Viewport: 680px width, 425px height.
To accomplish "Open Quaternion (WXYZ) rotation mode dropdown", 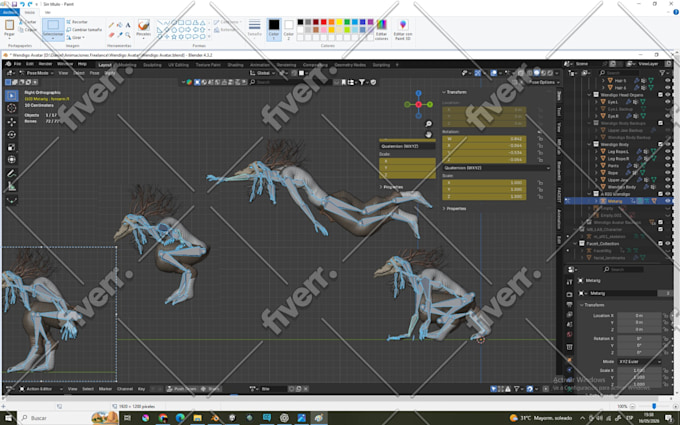I will pos(497,168).
